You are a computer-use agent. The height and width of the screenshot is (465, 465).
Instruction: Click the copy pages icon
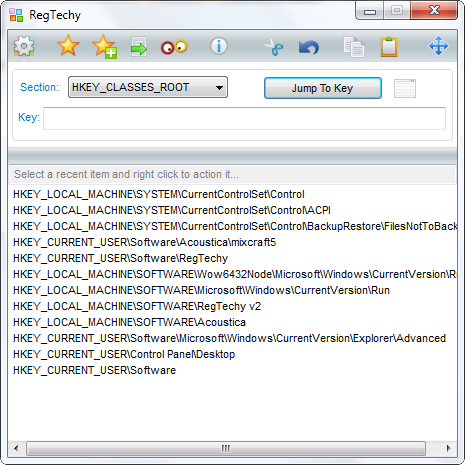[354, 47]
